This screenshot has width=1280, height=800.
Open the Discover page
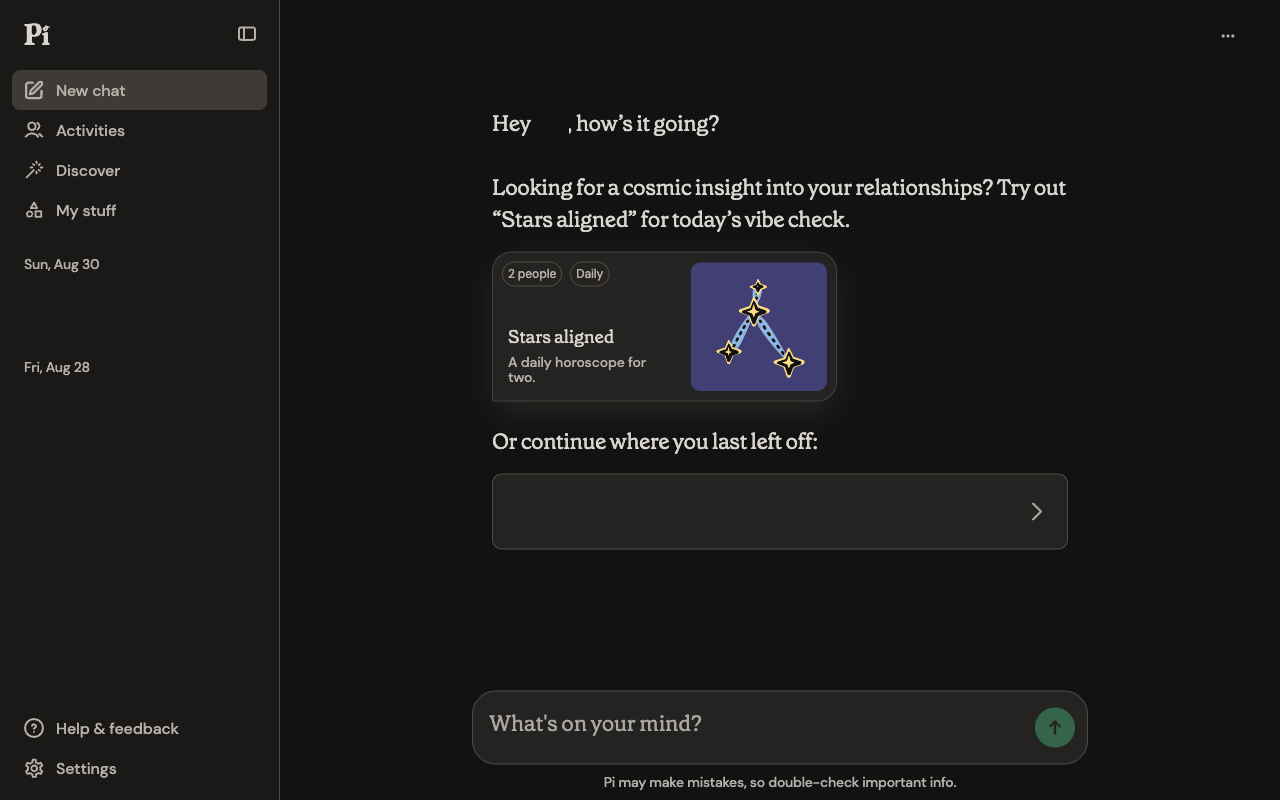point(139,170)
